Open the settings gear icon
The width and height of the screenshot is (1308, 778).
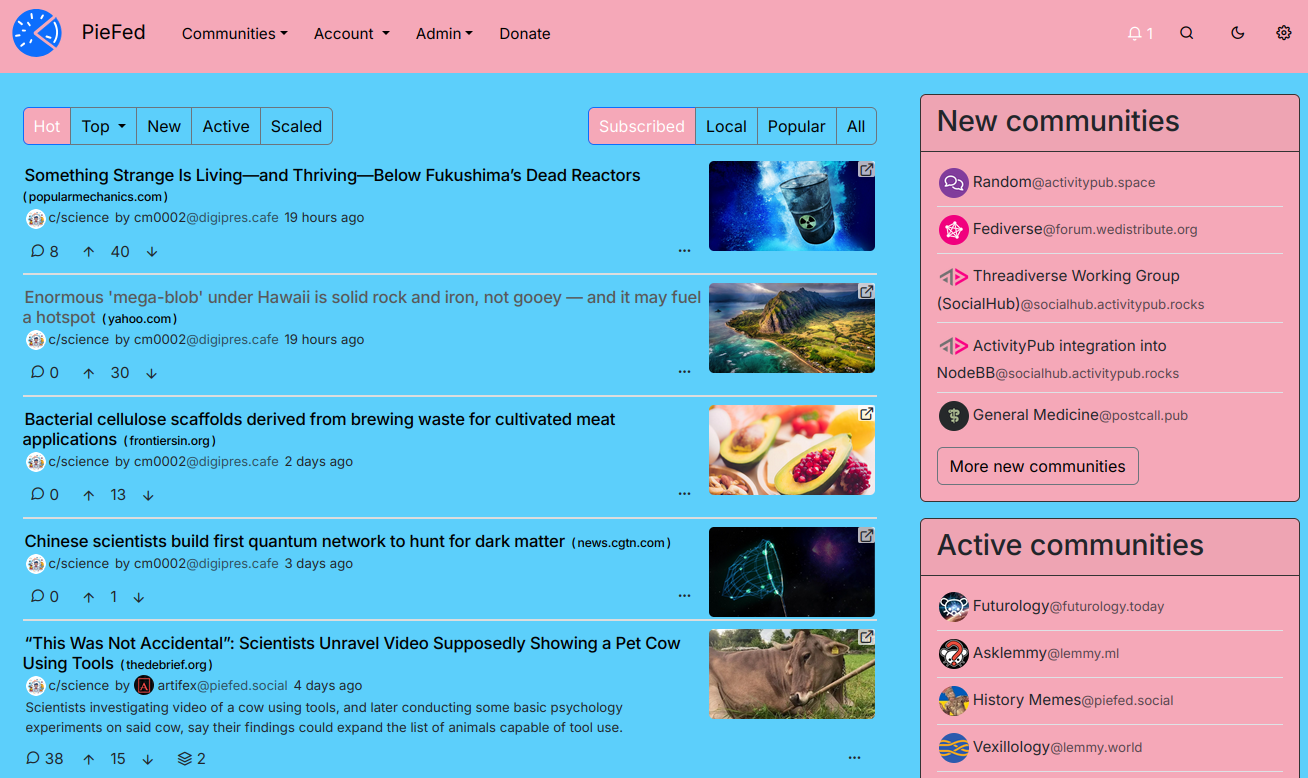point(1284,33)
